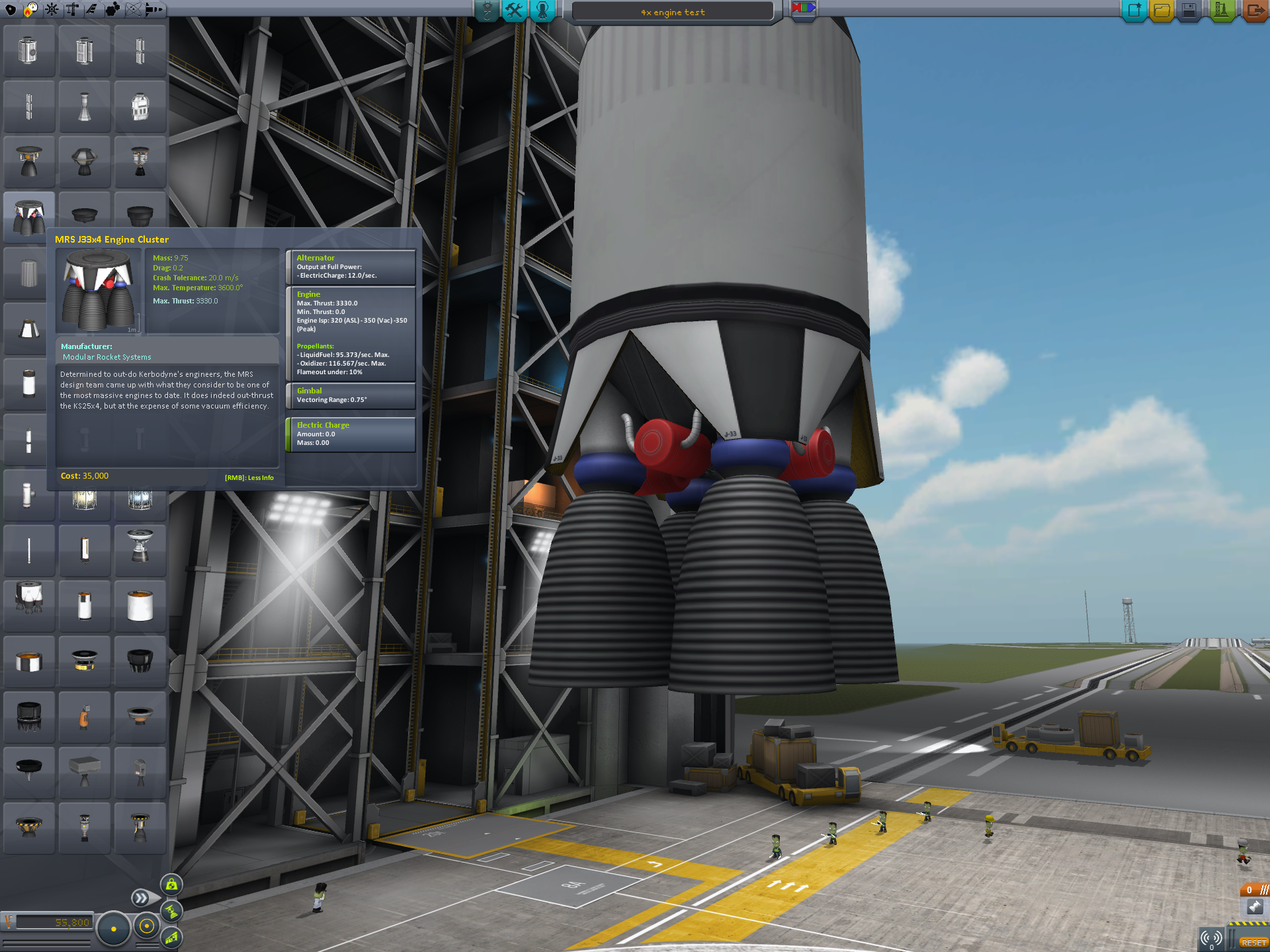This screenshot has width=1270, height=952.
Task: Choose the octagonal gray engine part
Action: [84, 162]
